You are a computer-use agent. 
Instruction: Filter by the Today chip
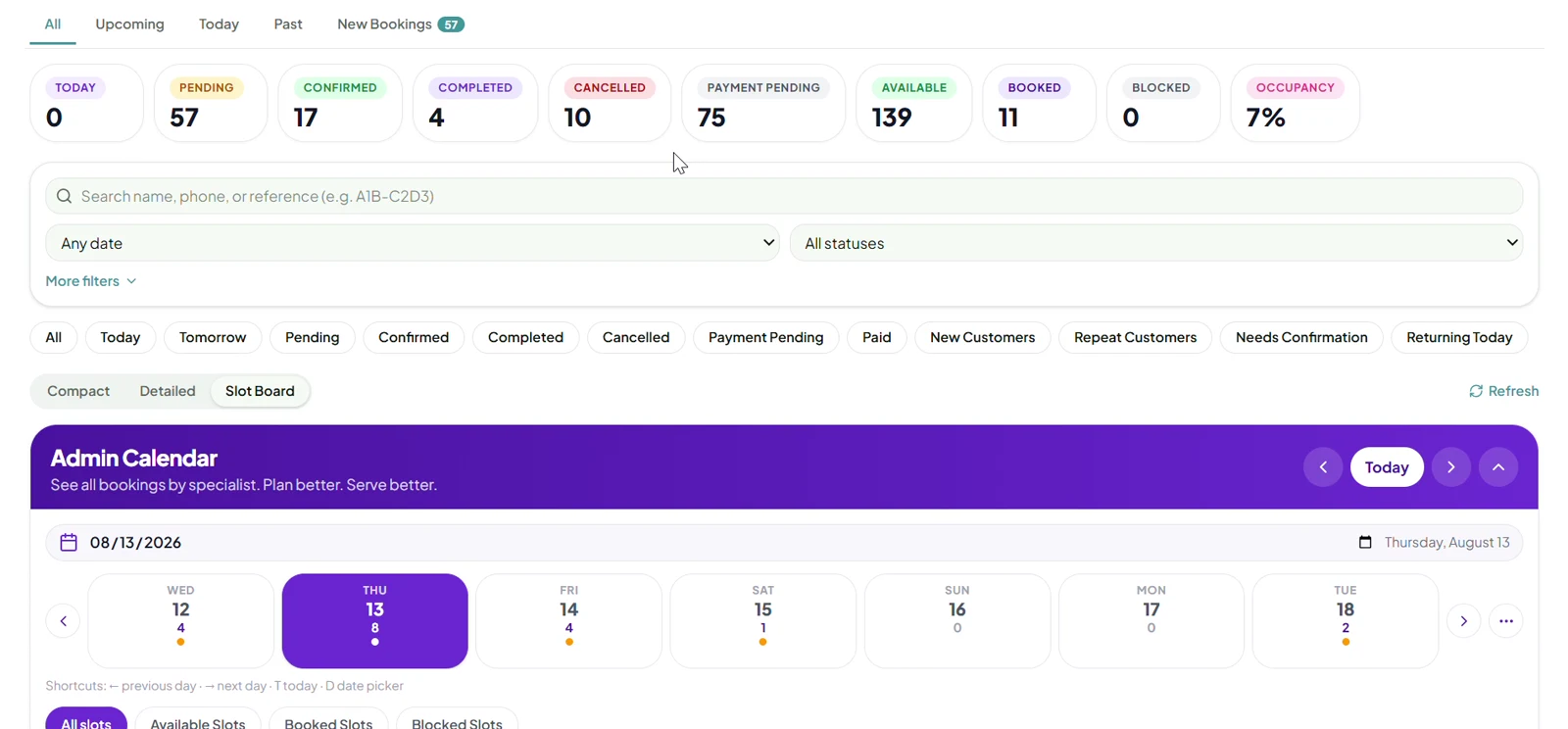(121, 337)
